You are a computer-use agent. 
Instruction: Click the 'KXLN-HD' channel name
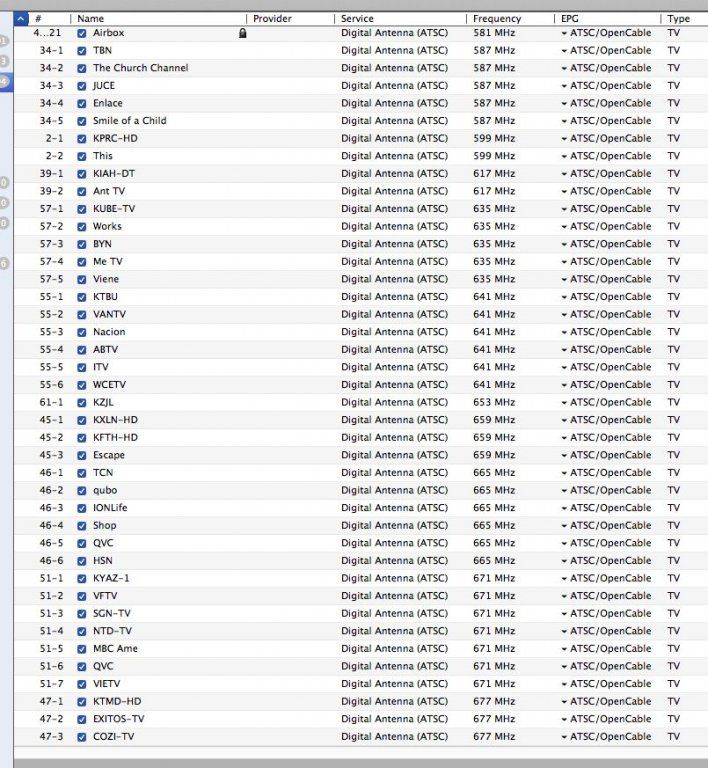(115, 420)
